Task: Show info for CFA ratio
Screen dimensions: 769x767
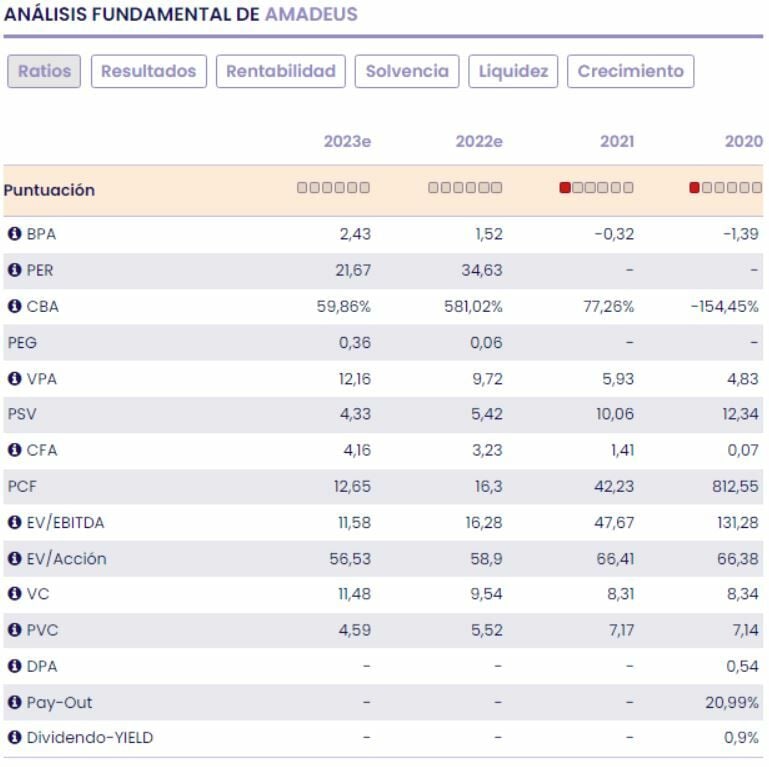Action: coord(14,450)
